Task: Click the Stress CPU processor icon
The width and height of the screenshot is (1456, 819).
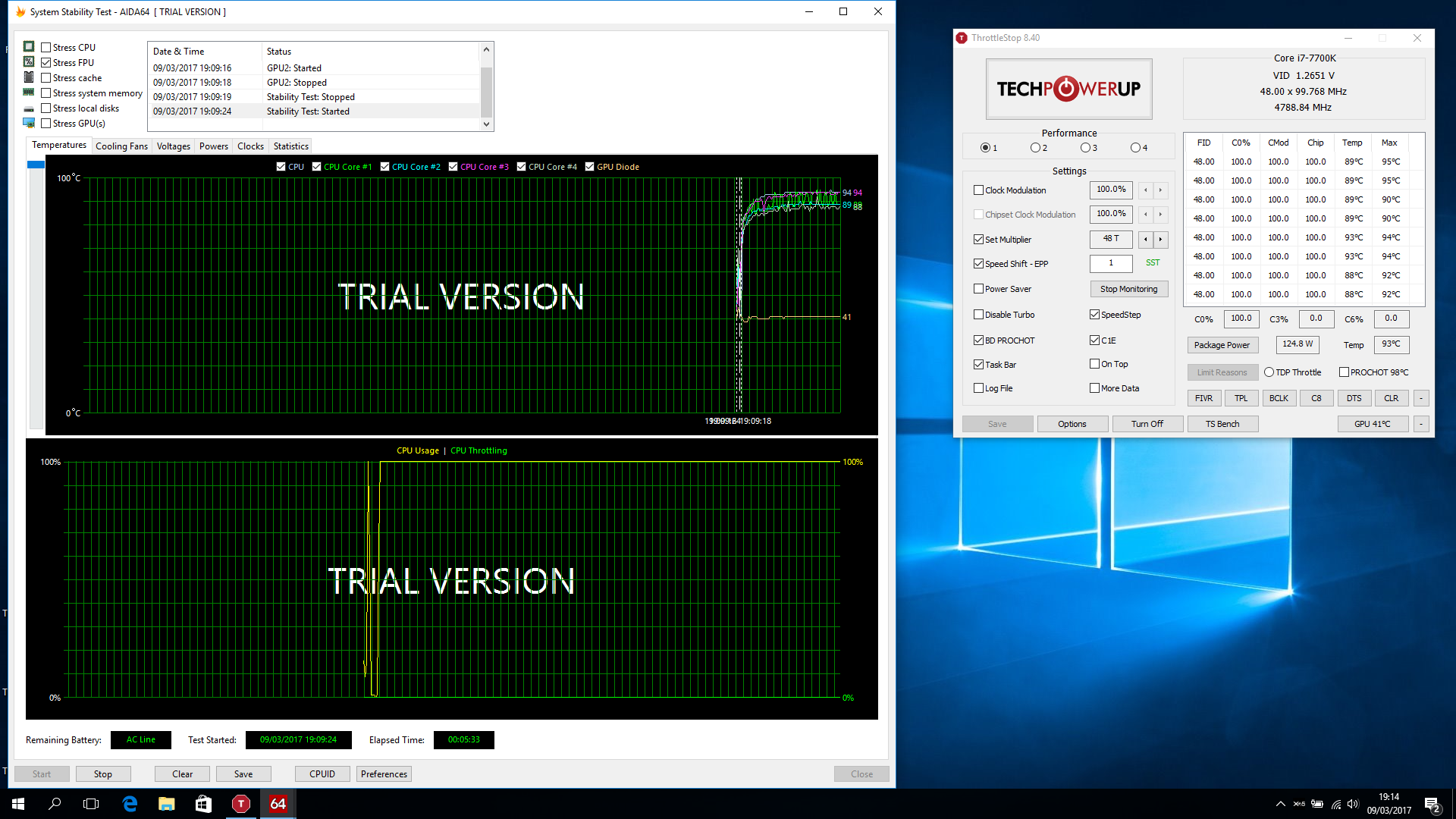Action: 29,47
